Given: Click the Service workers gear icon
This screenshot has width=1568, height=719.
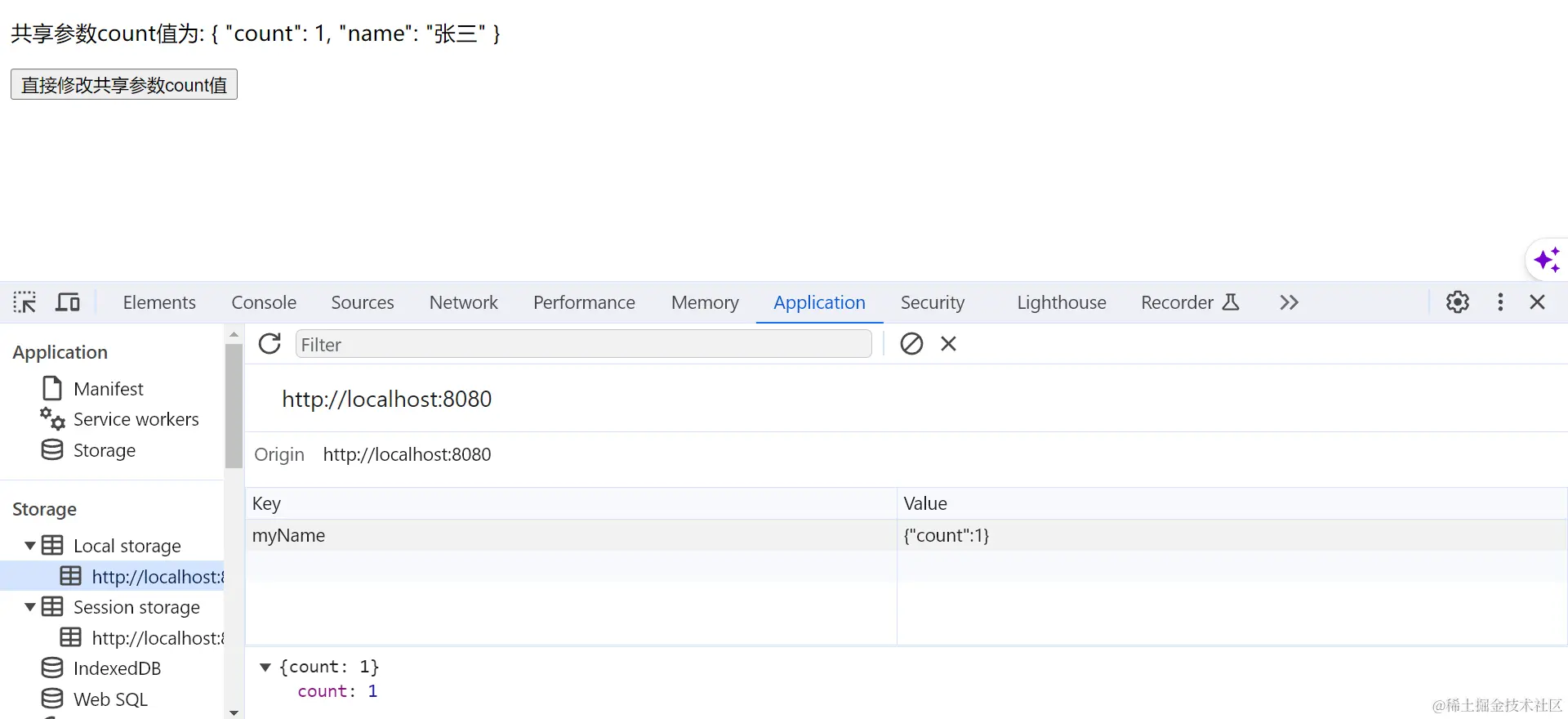Looking at the screenshot, I should 52,418.
